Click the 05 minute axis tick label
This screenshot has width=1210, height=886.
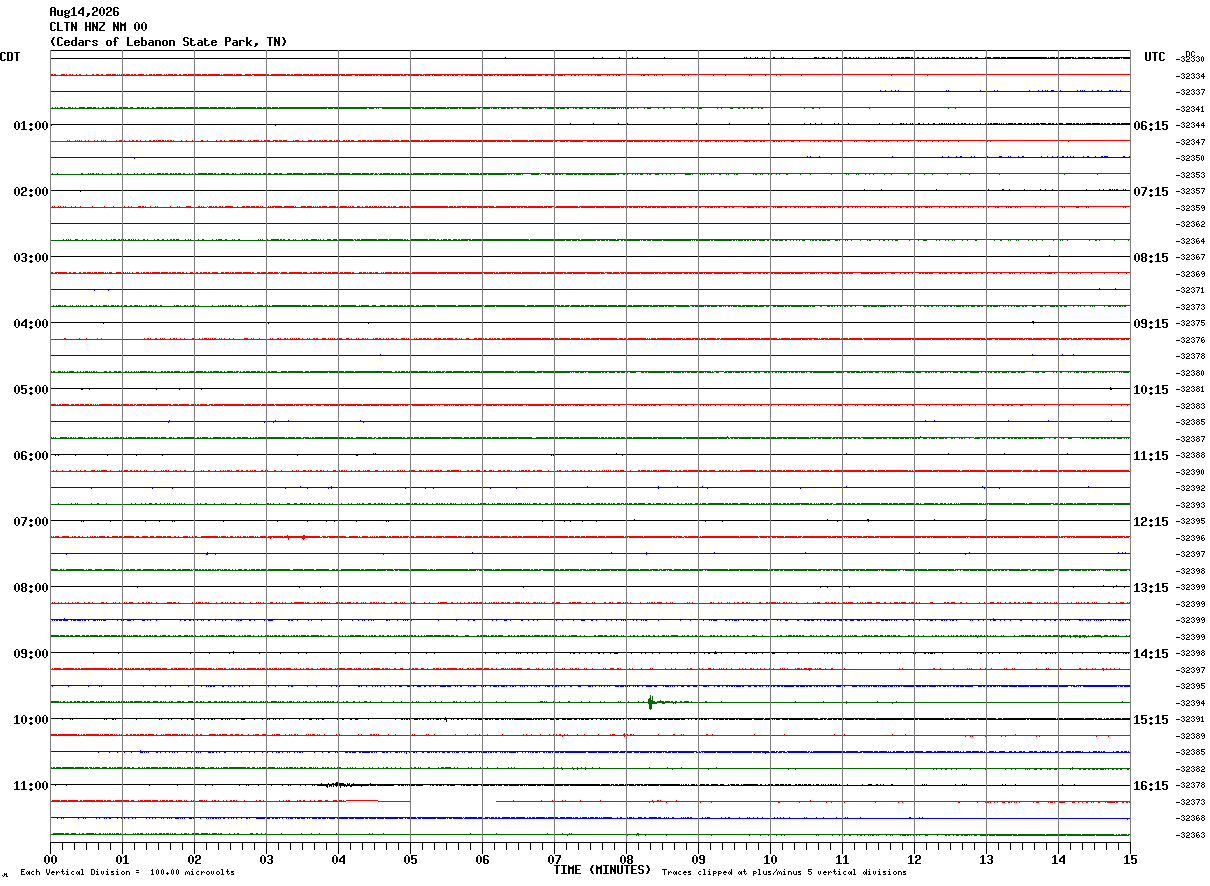point(410,859)
